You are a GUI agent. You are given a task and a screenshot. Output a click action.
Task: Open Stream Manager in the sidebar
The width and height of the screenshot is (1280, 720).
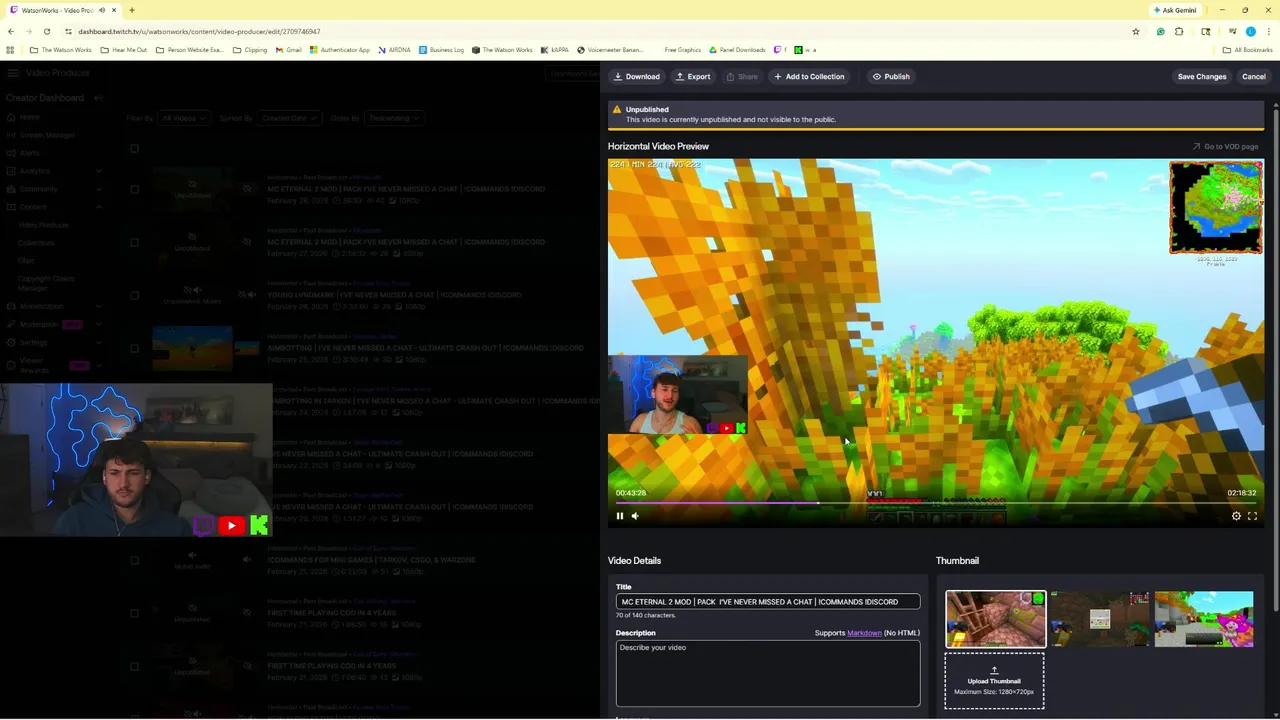47,135
